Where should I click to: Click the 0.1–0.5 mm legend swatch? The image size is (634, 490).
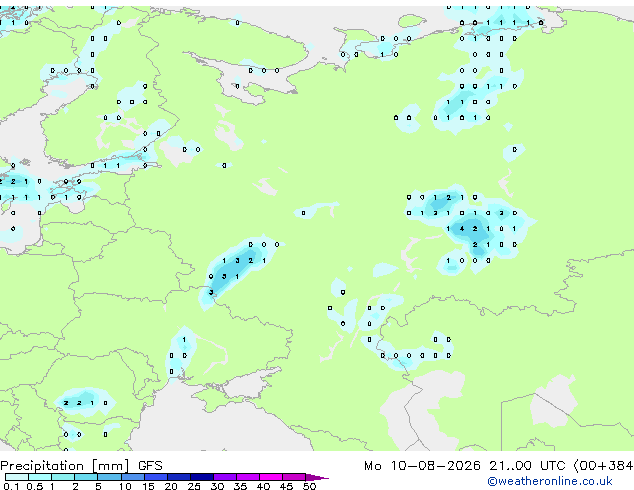pyautogui.click(x=17, y=477)
